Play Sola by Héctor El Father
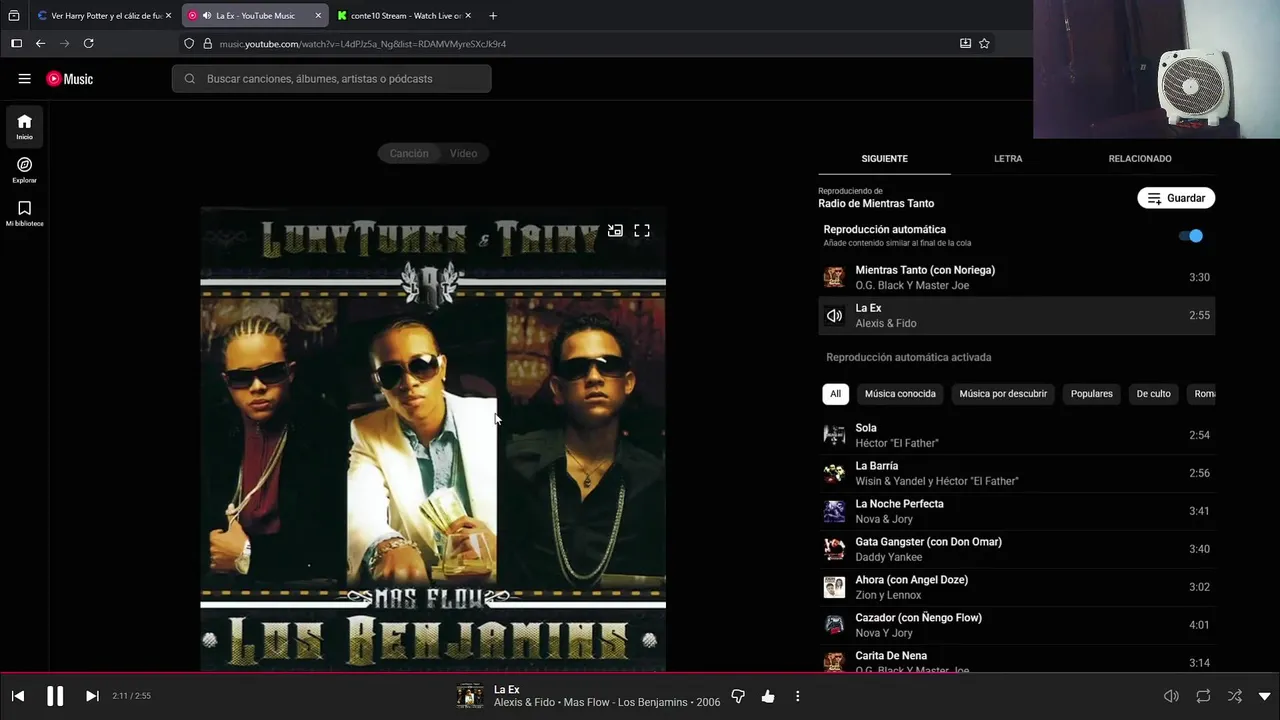 pos(1017,435)
